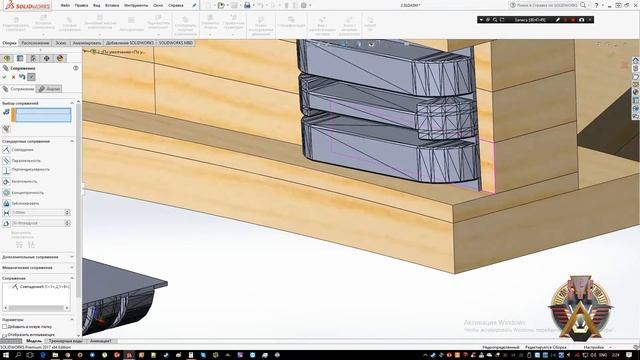Image resolution: width=640 pixels, height=360 pixels.
Task: Open the Layout ribbon tab
Action: (35, 43)
